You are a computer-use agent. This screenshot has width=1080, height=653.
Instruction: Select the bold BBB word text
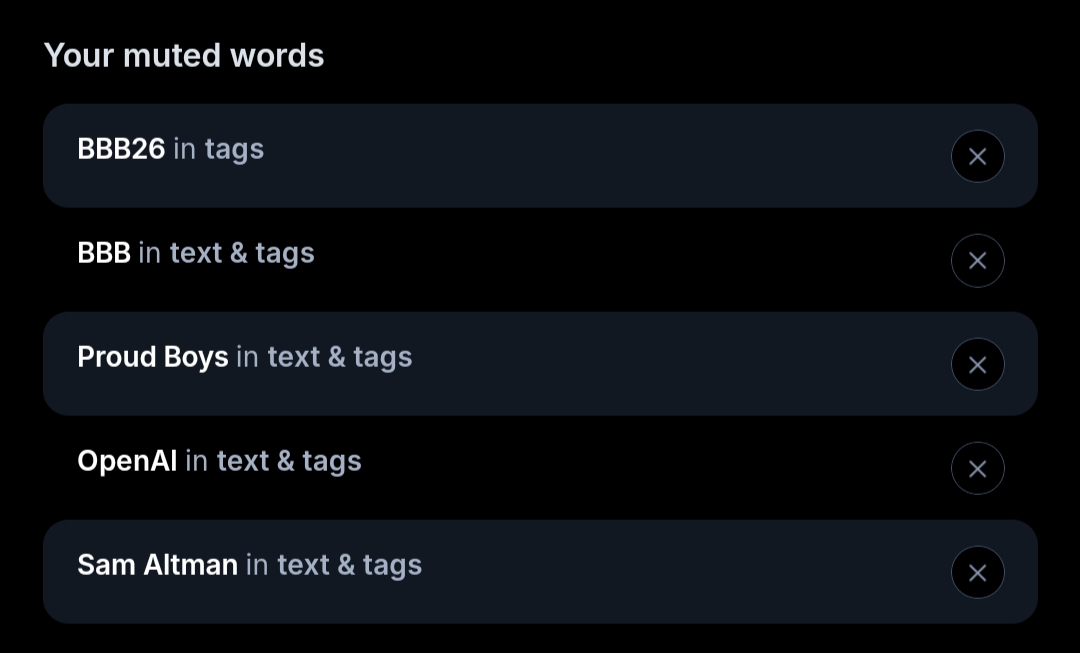104,253
